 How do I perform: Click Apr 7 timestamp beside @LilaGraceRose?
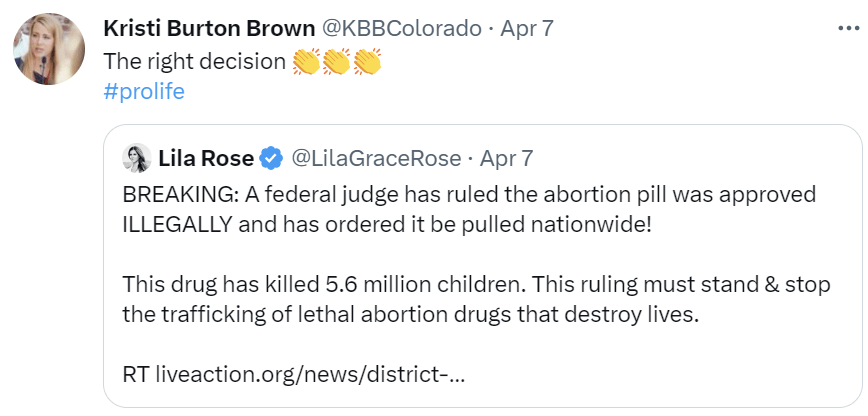(507, 158)
